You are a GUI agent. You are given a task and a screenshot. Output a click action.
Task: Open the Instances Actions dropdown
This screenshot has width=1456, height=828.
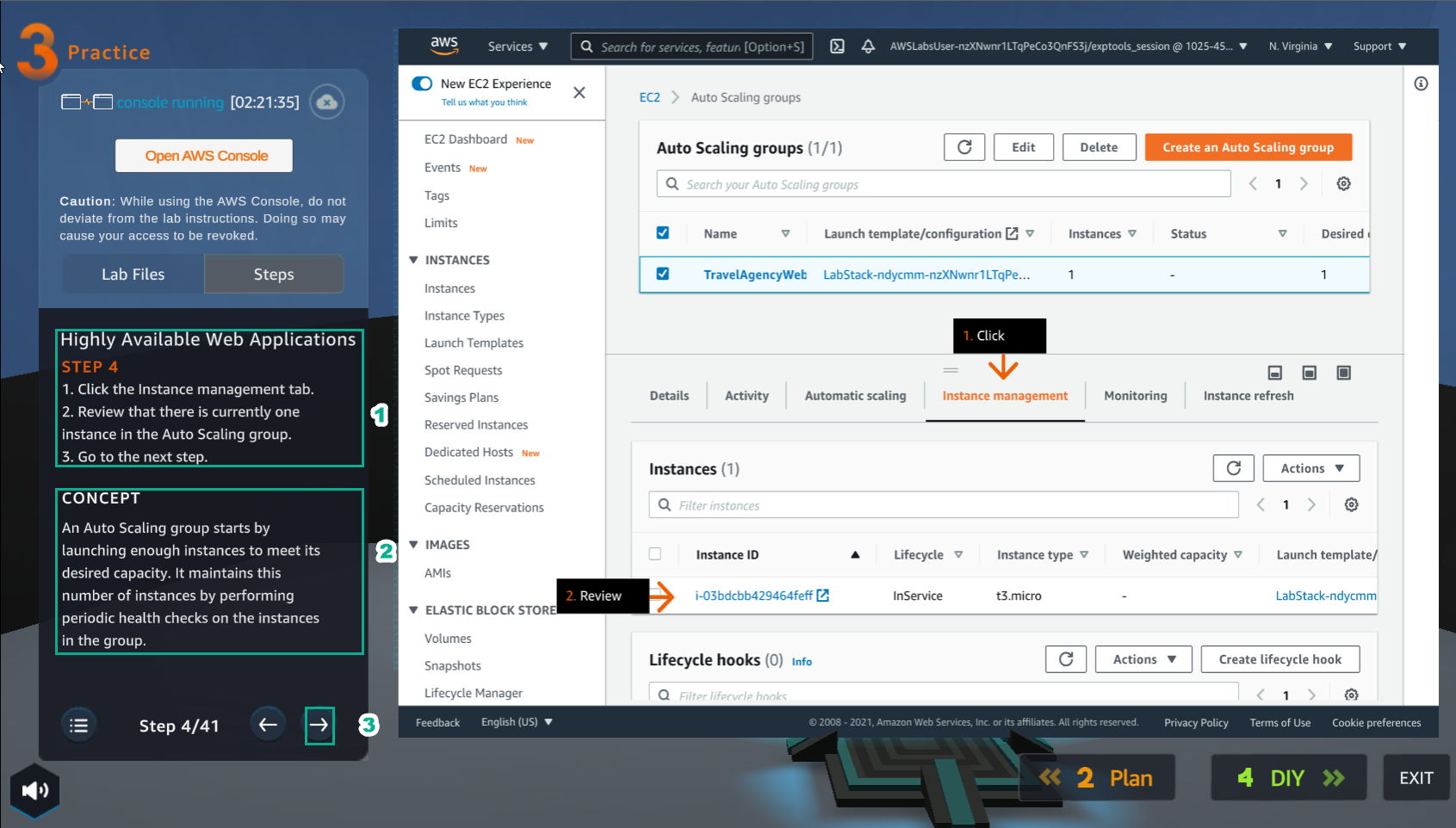point(1311,468)
